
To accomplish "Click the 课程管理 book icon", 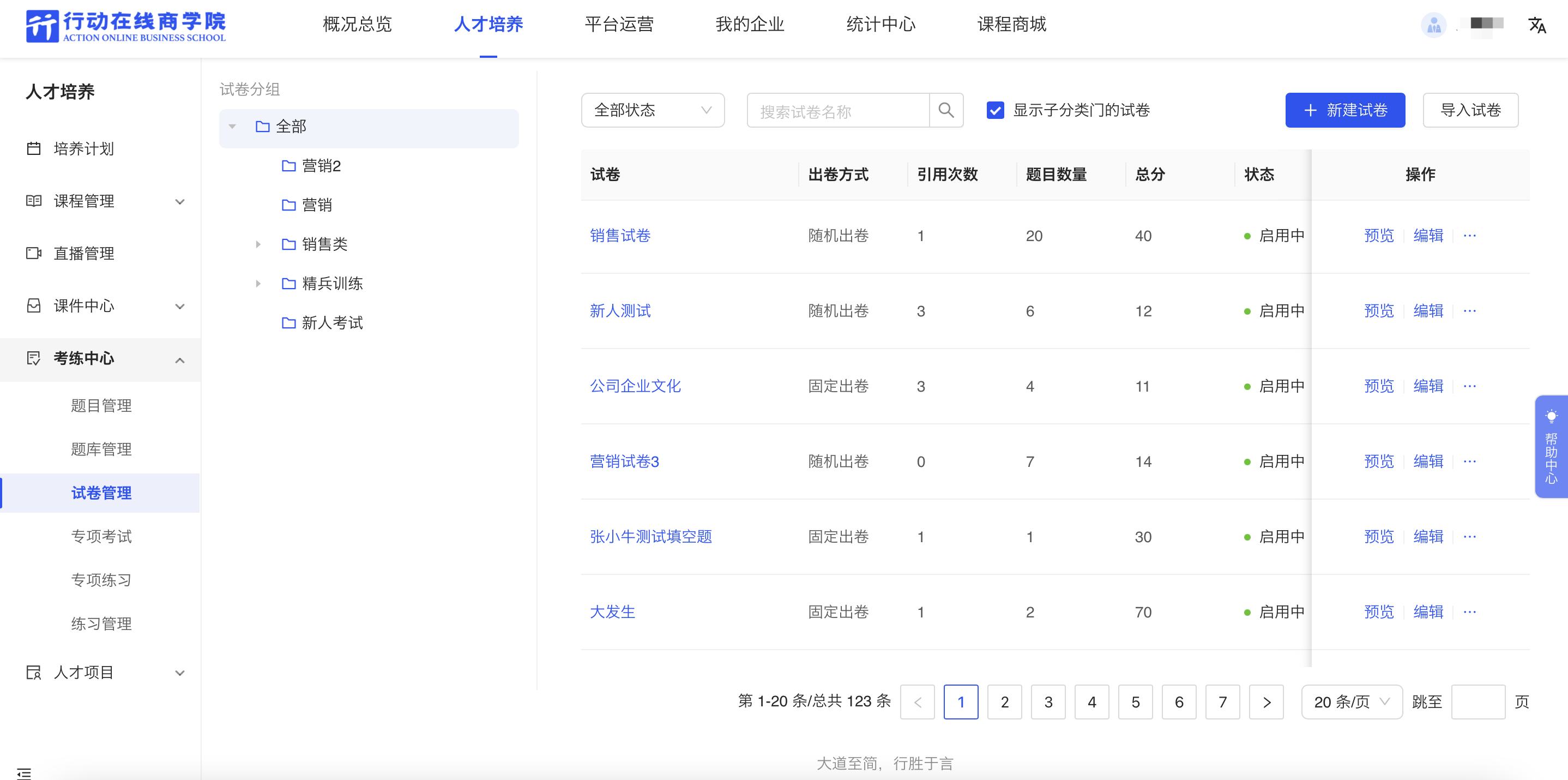I will coord(34,201).
